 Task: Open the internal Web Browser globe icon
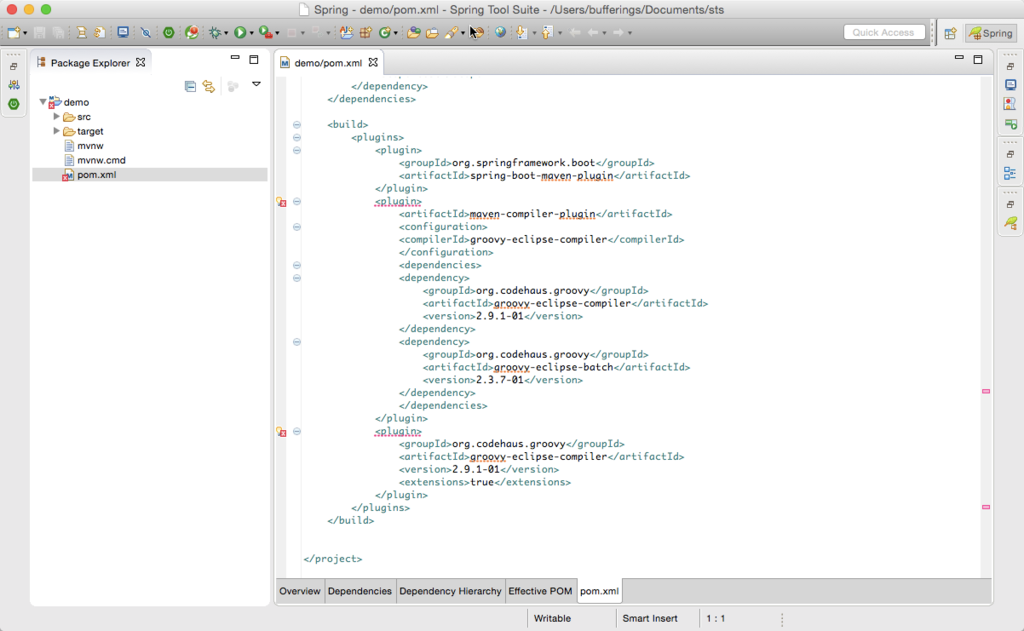click(500, 32)
